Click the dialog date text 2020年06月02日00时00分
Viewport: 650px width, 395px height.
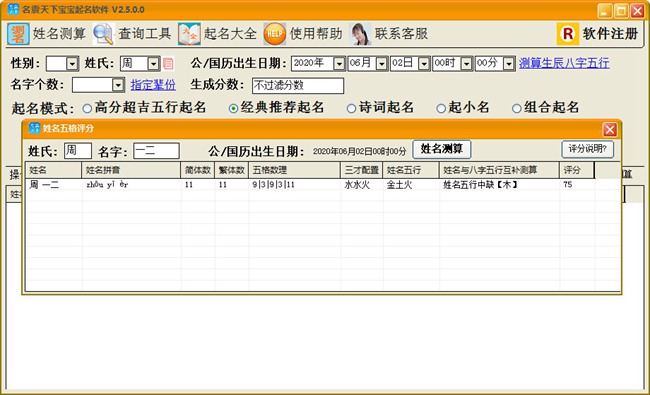(359, 151)
